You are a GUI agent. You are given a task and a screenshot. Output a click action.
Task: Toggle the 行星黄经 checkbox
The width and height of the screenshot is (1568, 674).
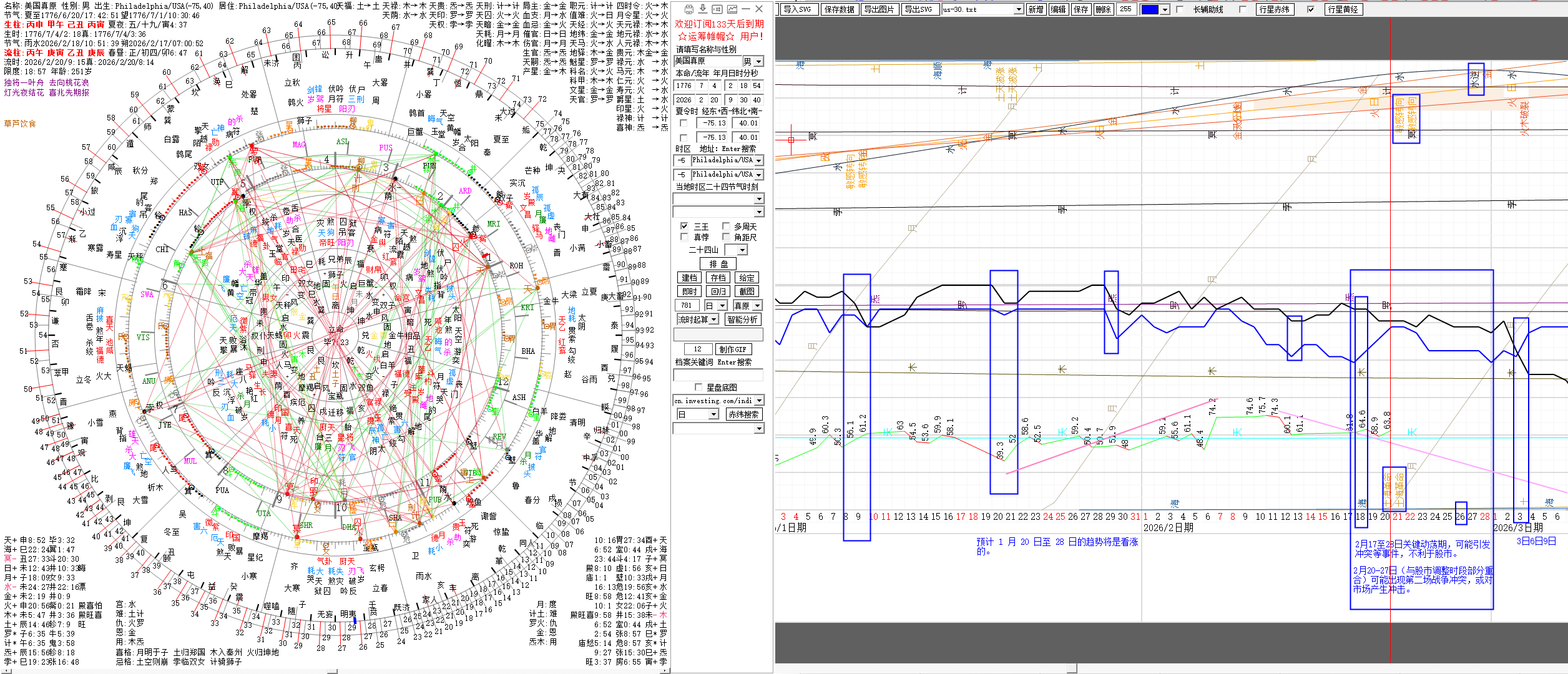(1310, 9)
